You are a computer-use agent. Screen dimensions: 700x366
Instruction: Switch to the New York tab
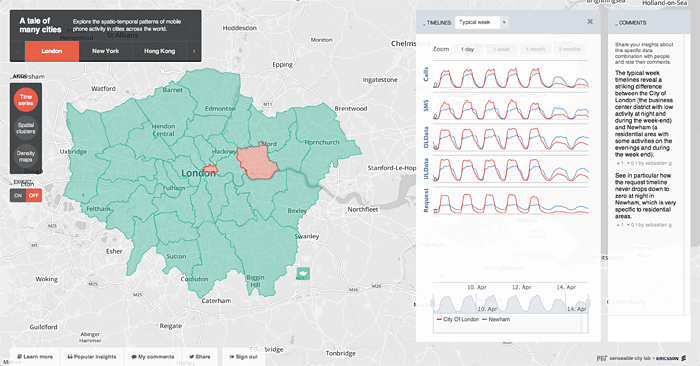click(105, 51)
